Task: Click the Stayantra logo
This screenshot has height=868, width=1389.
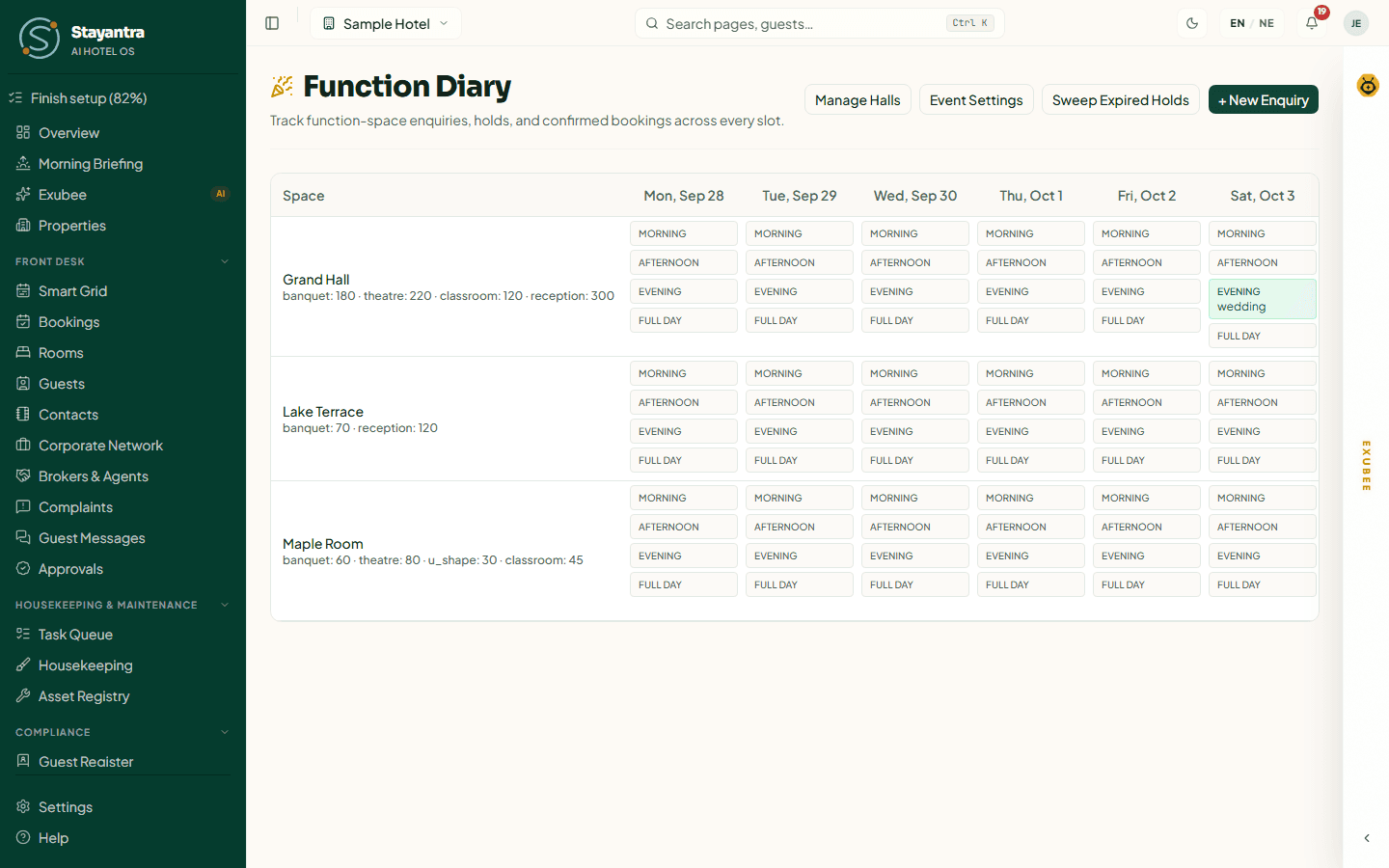Action: coord(39,39)
